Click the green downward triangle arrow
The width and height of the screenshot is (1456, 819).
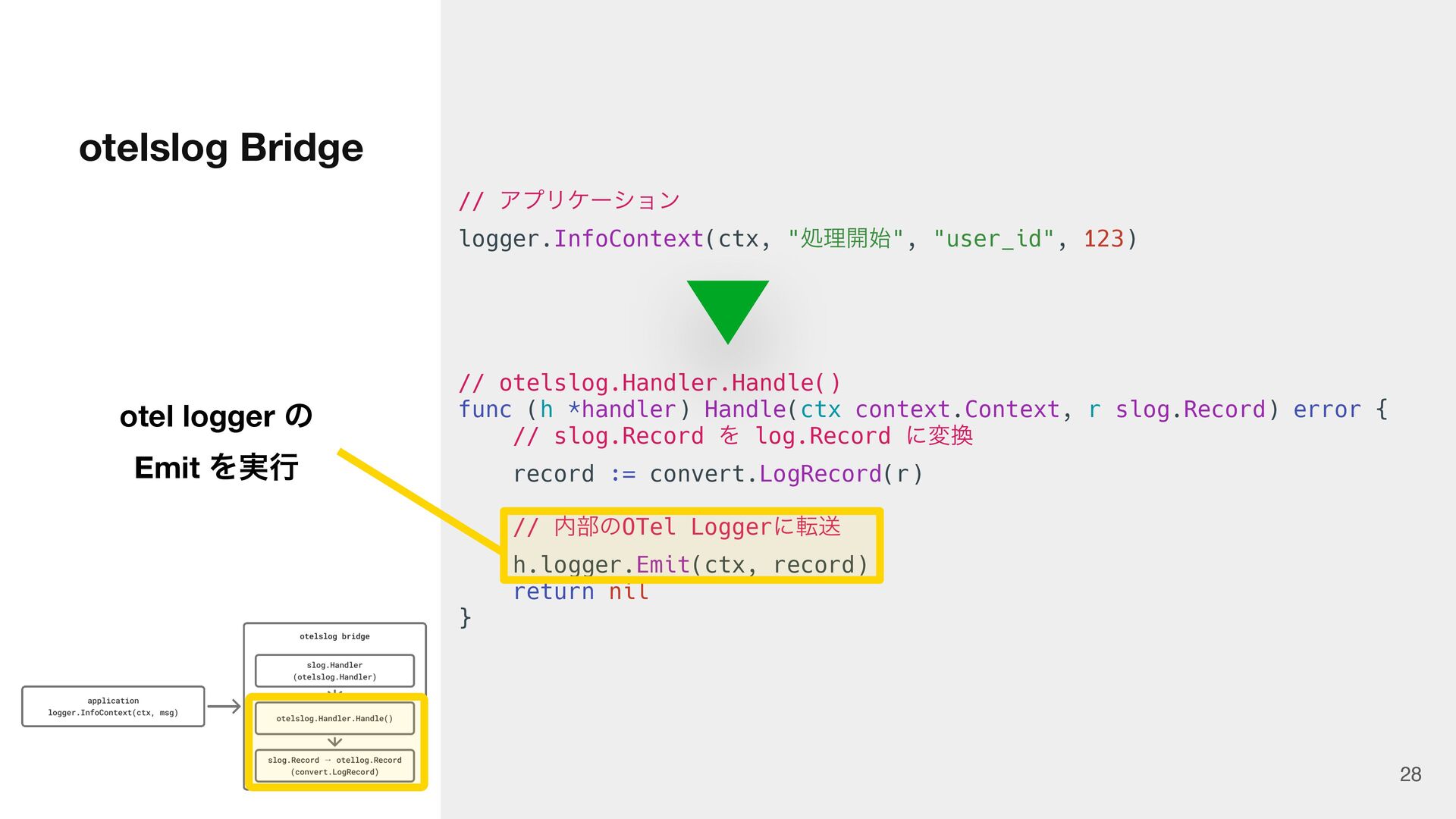pyautogui.click(x=728, y=312)
